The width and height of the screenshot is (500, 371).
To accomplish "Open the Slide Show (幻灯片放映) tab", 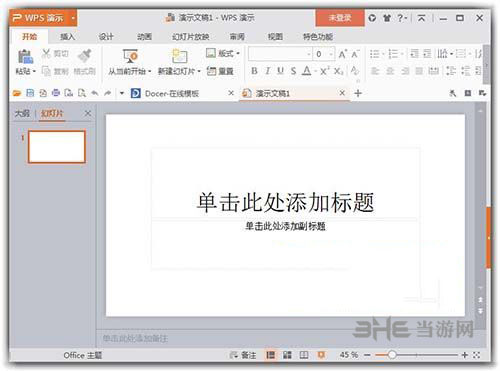I will (x=191, y=37).
